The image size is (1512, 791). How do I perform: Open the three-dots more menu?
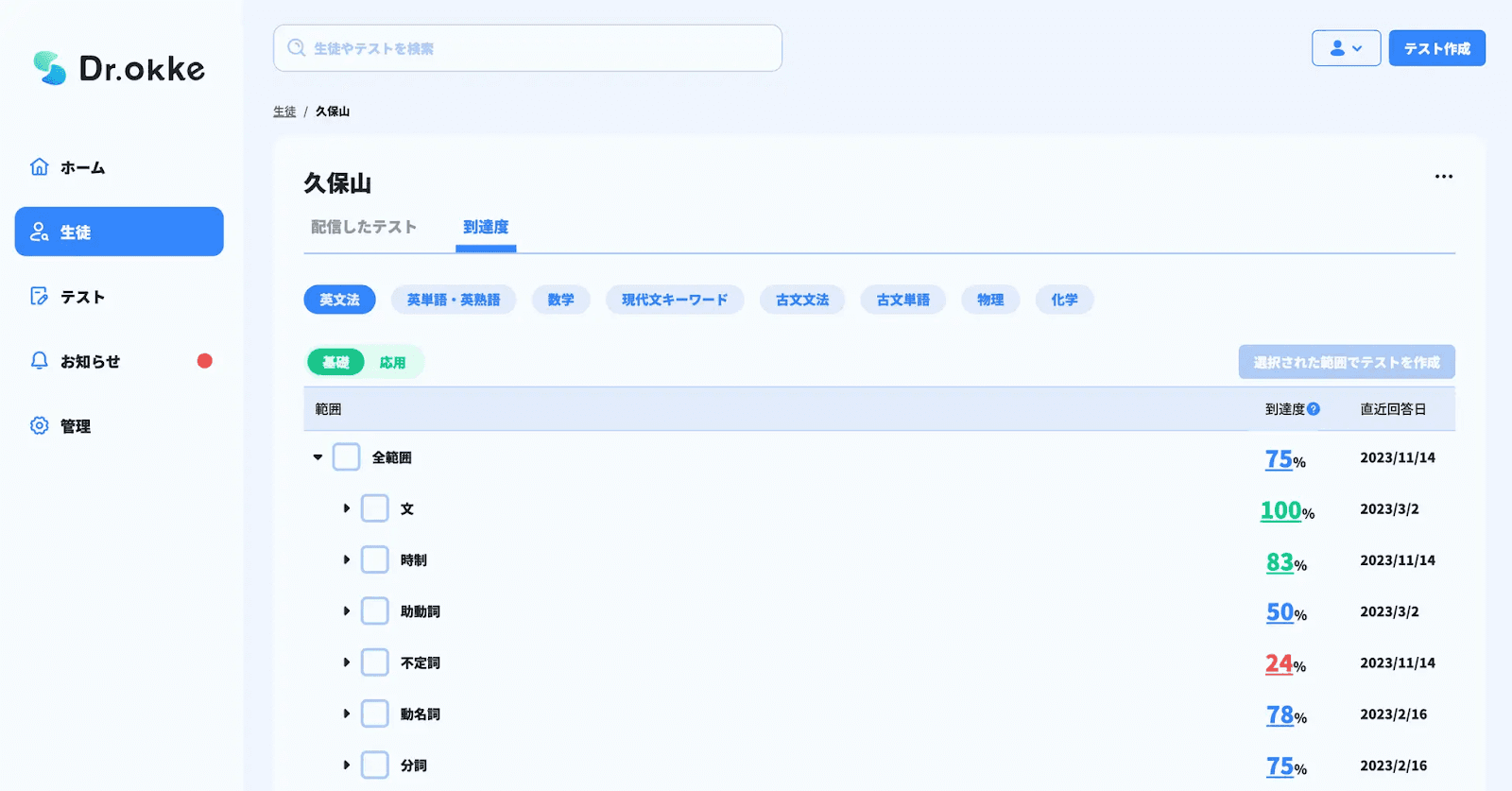(1444, 177)
